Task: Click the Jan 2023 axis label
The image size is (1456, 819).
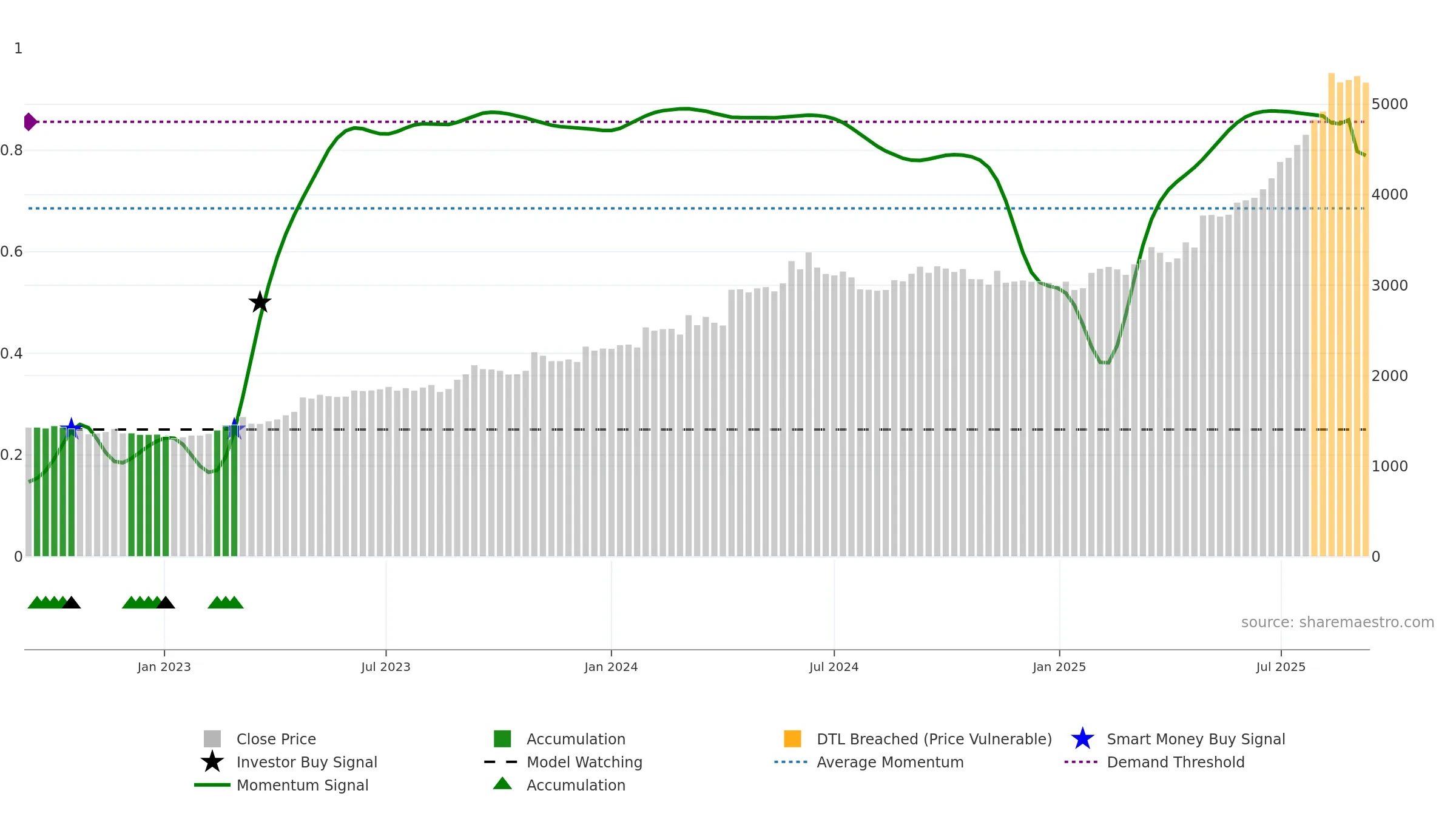Action: 164,667
